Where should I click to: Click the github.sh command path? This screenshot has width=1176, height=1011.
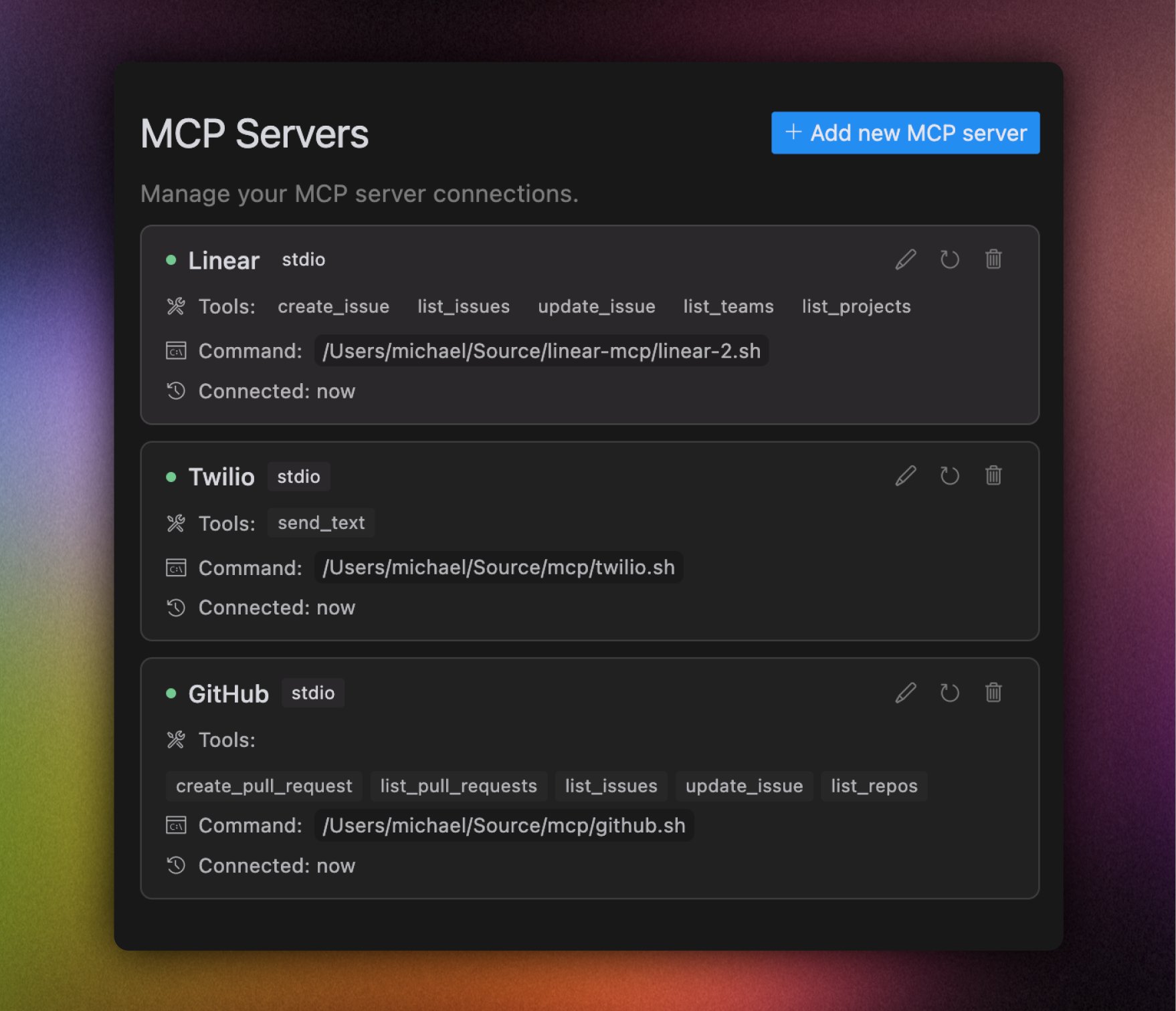click(x=504, y=825)
